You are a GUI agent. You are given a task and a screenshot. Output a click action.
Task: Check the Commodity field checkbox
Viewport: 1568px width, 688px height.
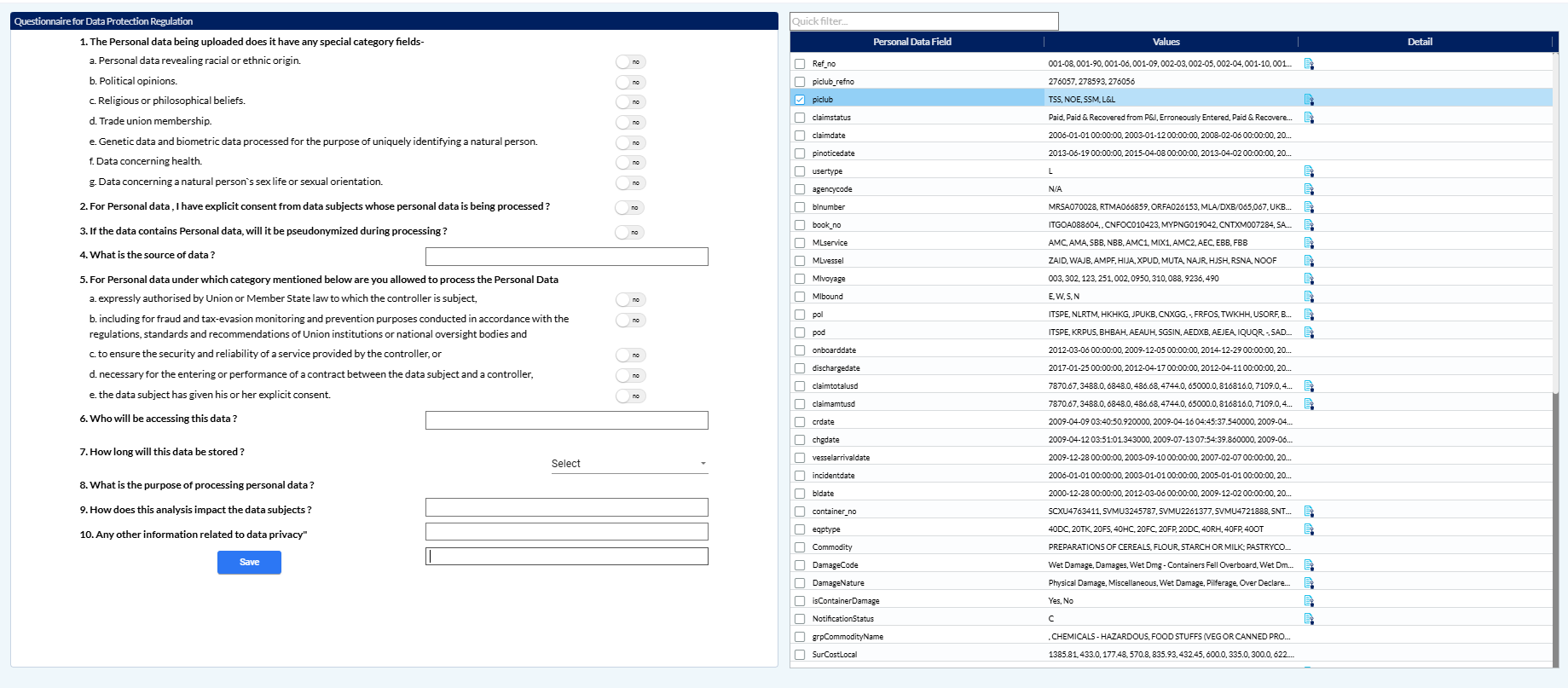(800, 547)
